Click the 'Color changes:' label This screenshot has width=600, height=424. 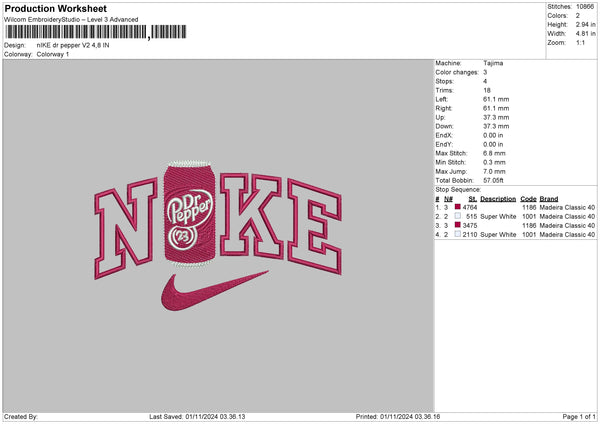(x=457, y=72)
